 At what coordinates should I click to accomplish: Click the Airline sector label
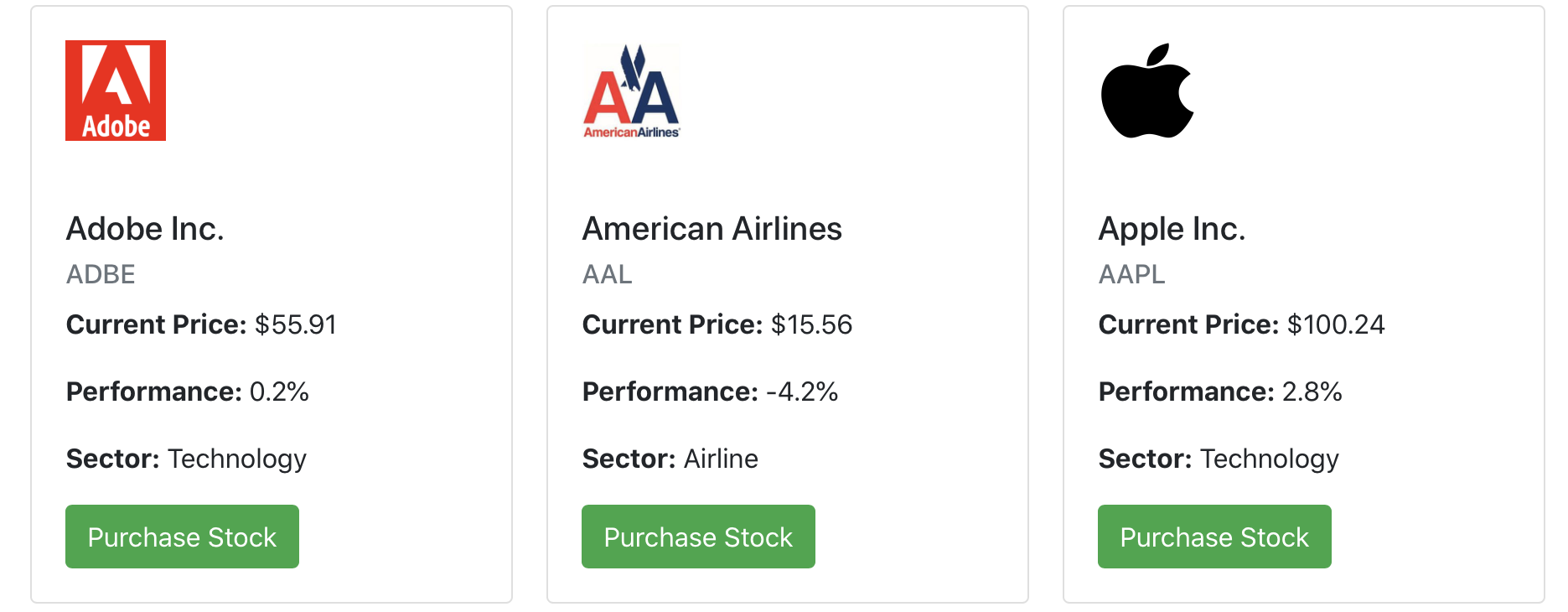coord(721,459)
